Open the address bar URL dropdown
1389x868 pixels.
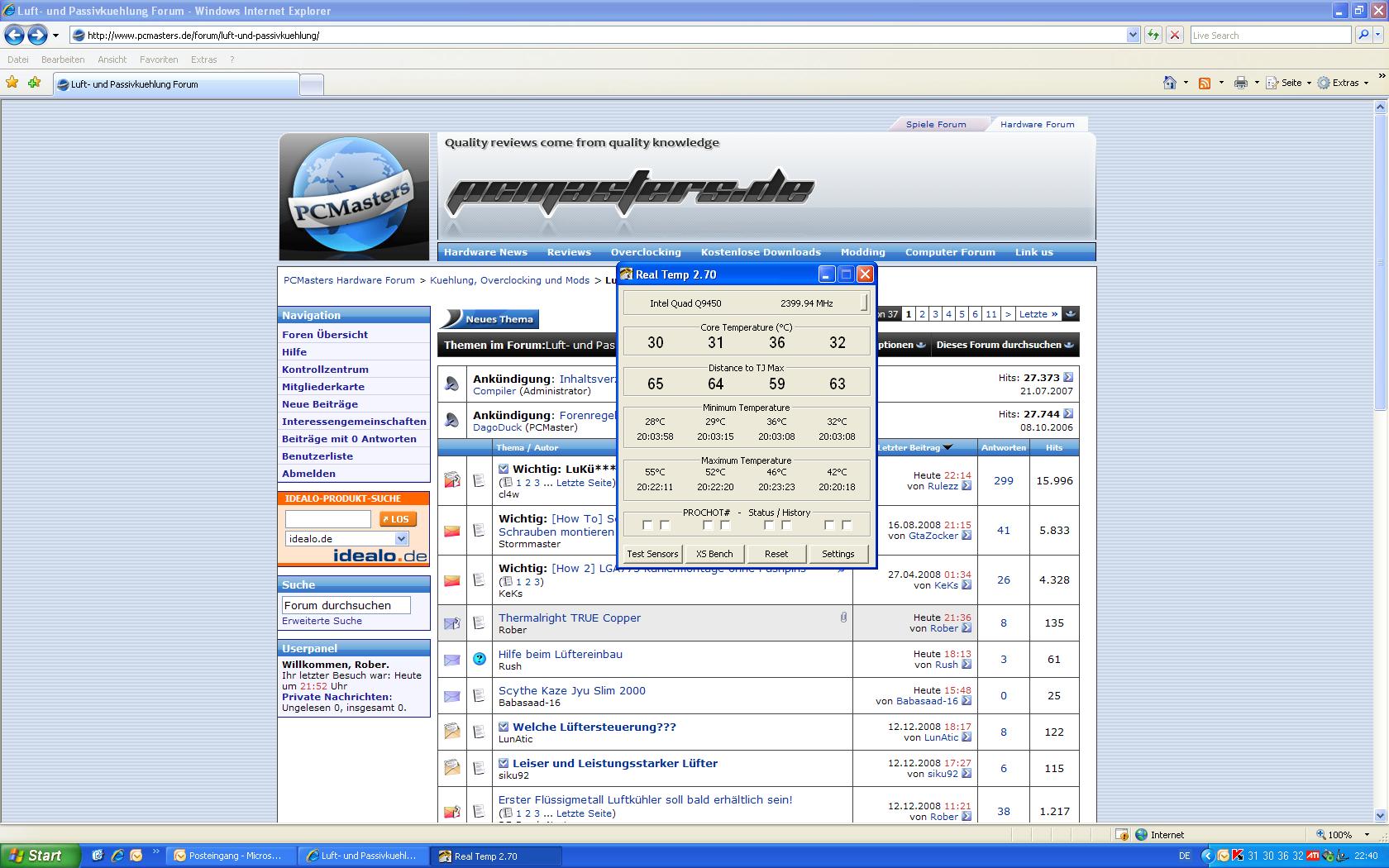pyautogui.click(x=1133, y=35)
